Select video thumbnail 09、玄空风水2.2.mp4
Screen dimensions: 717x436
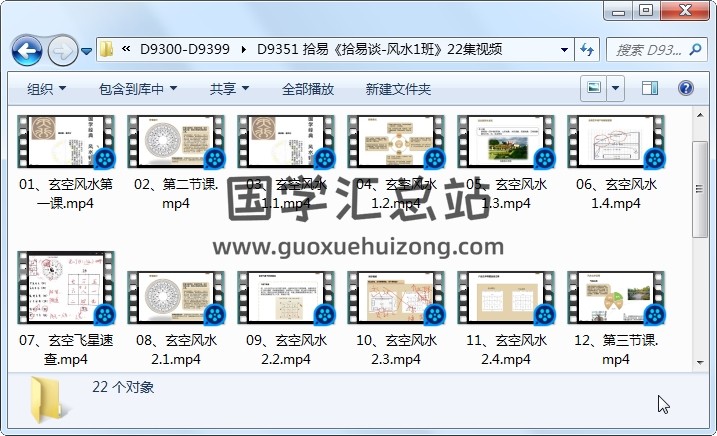(x=286, y=298)
